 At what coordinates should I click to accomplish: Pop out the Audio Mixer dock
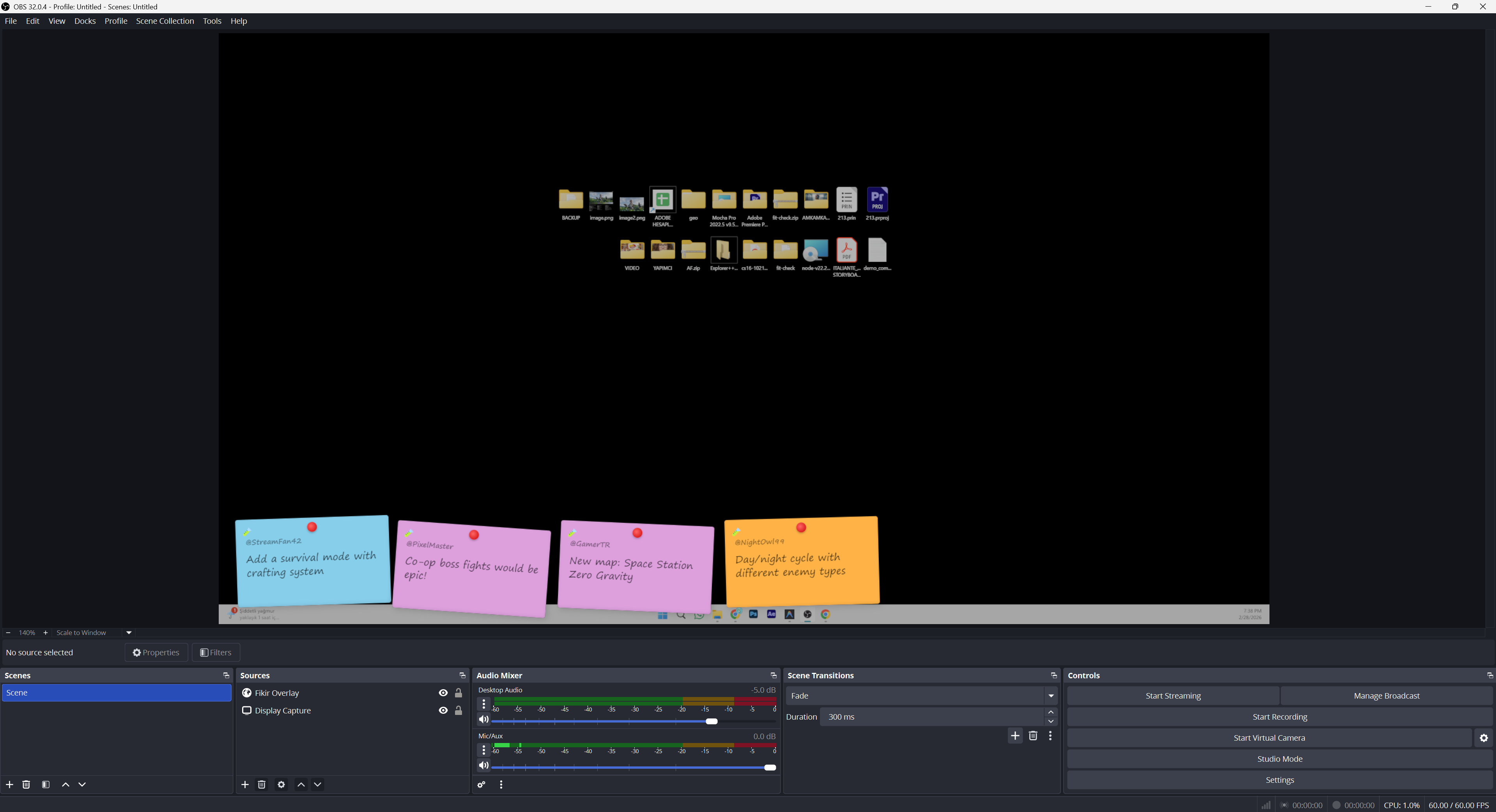click(774, 676)
